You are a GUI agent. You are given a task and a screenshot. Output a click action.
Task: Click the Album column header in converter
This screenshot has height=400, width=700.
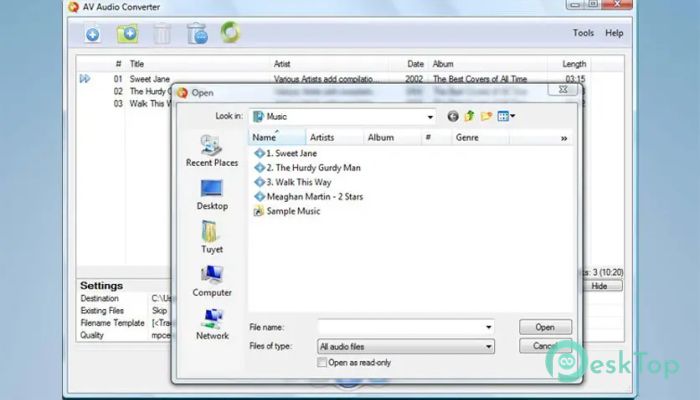pos(443,64)
